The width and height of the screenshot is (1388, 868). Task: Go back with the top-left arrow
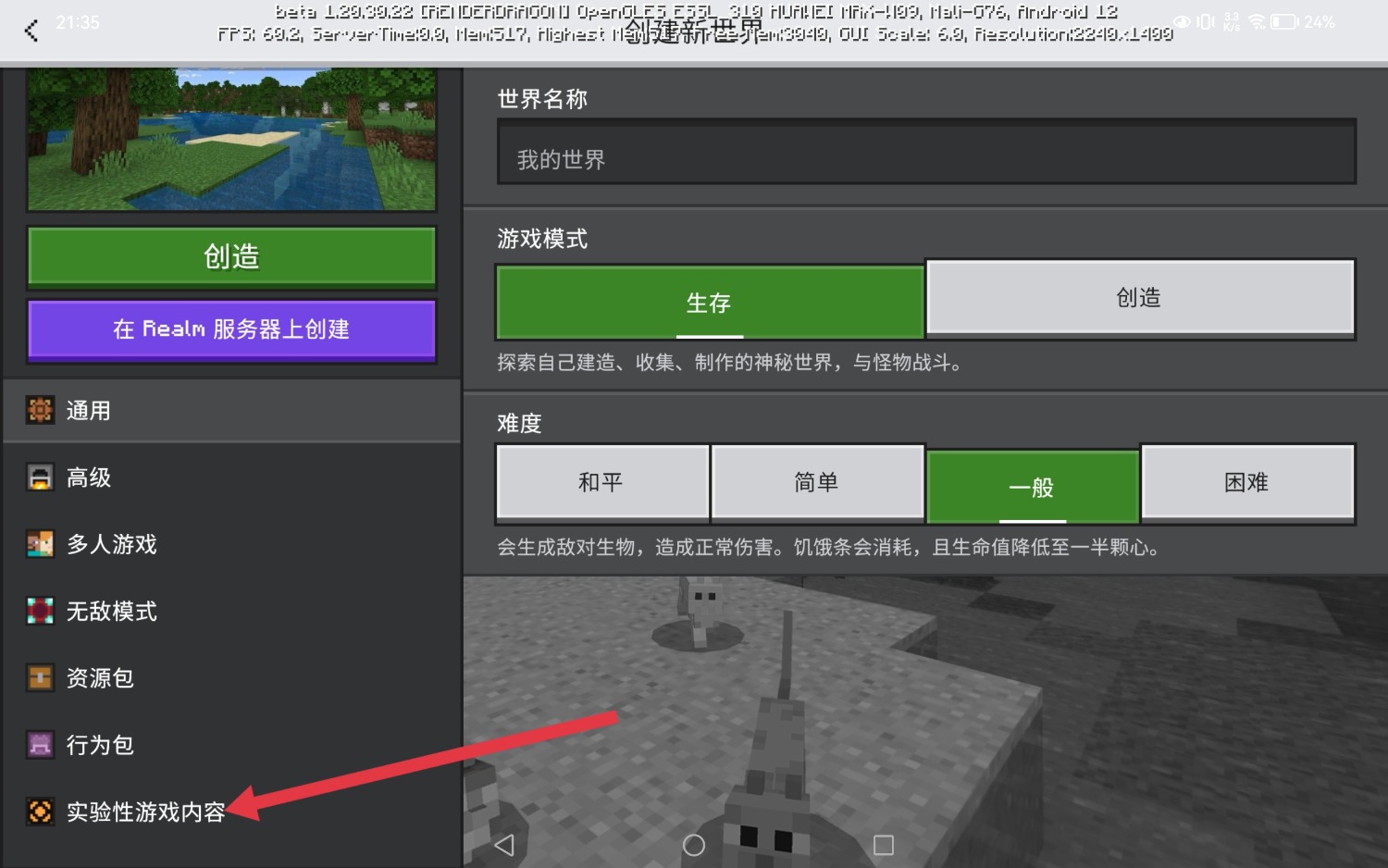click(x=31, y=31)
